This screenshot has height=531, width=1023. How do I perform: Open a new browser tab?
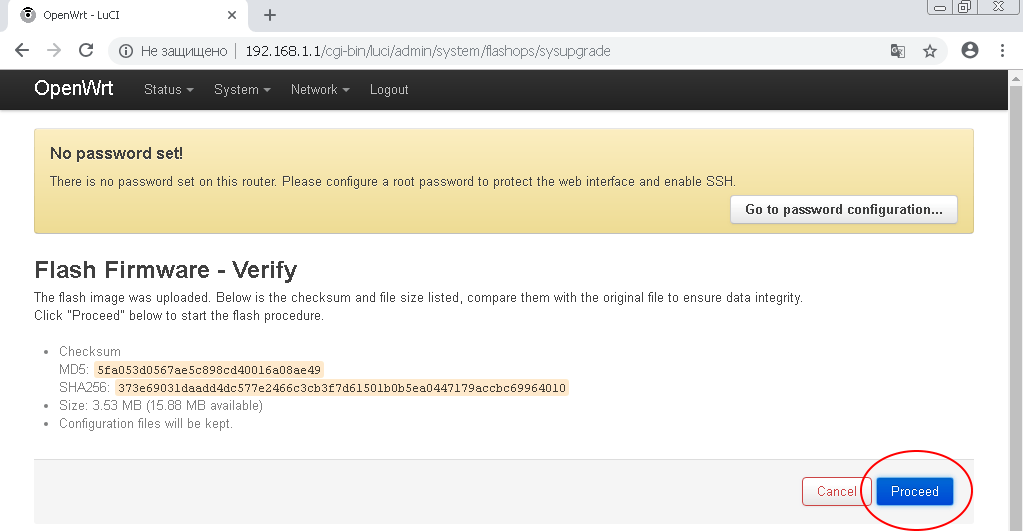coord(270,15)
